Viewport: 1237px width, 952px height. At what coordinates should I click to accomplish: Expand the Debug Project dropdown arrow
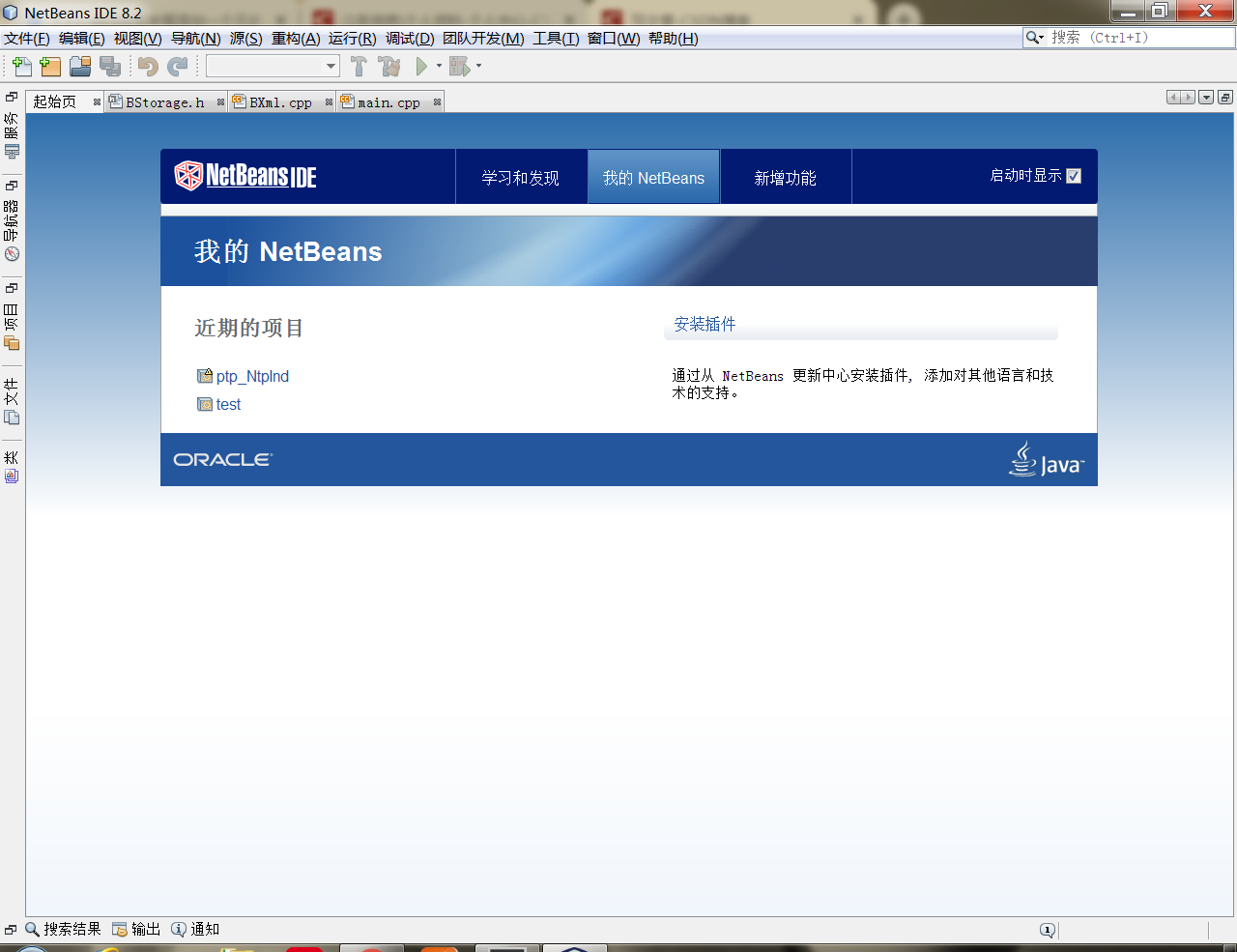478,66
